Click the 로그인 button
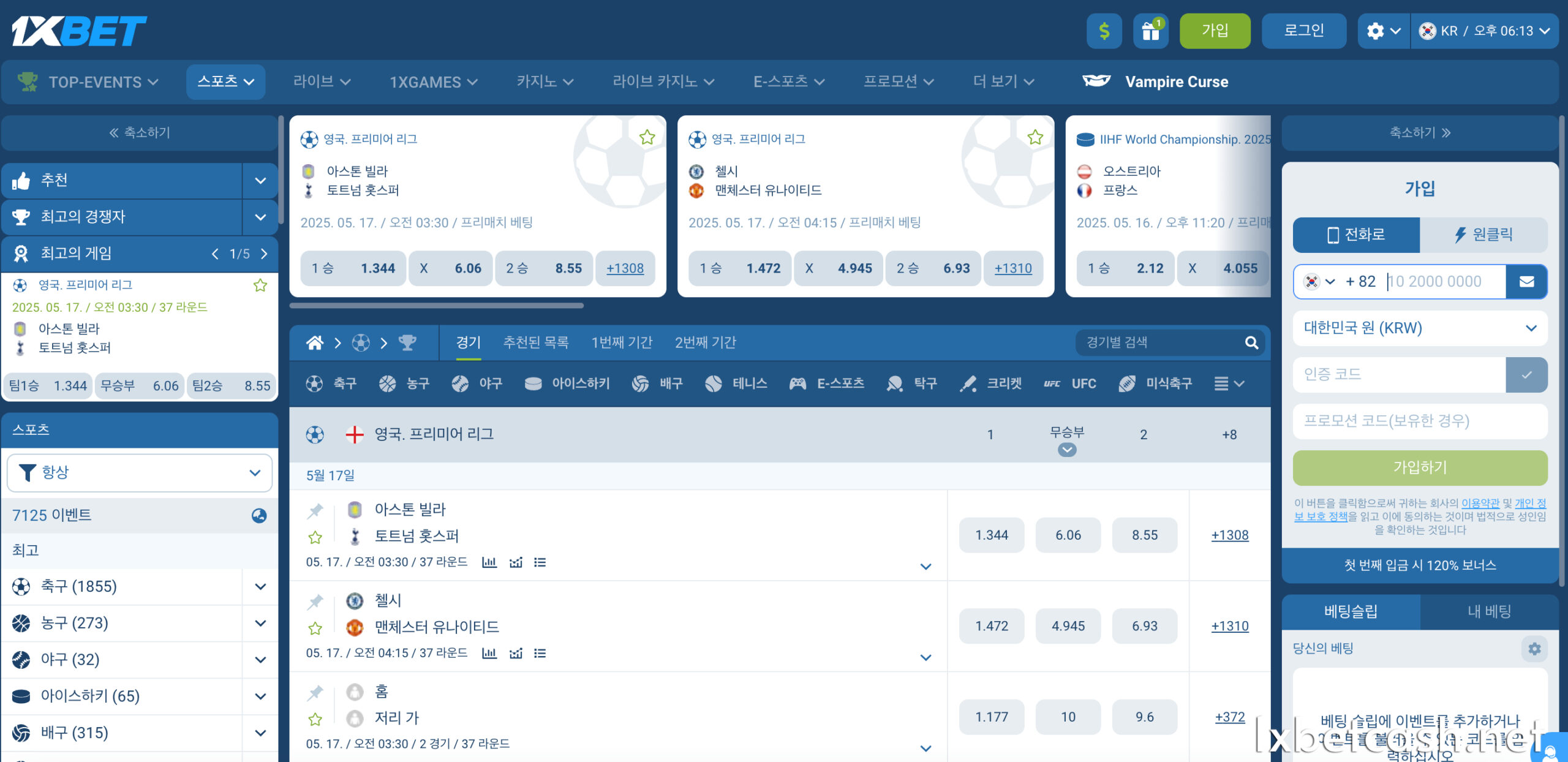 pyautogui.click(x=1303, y=31)
